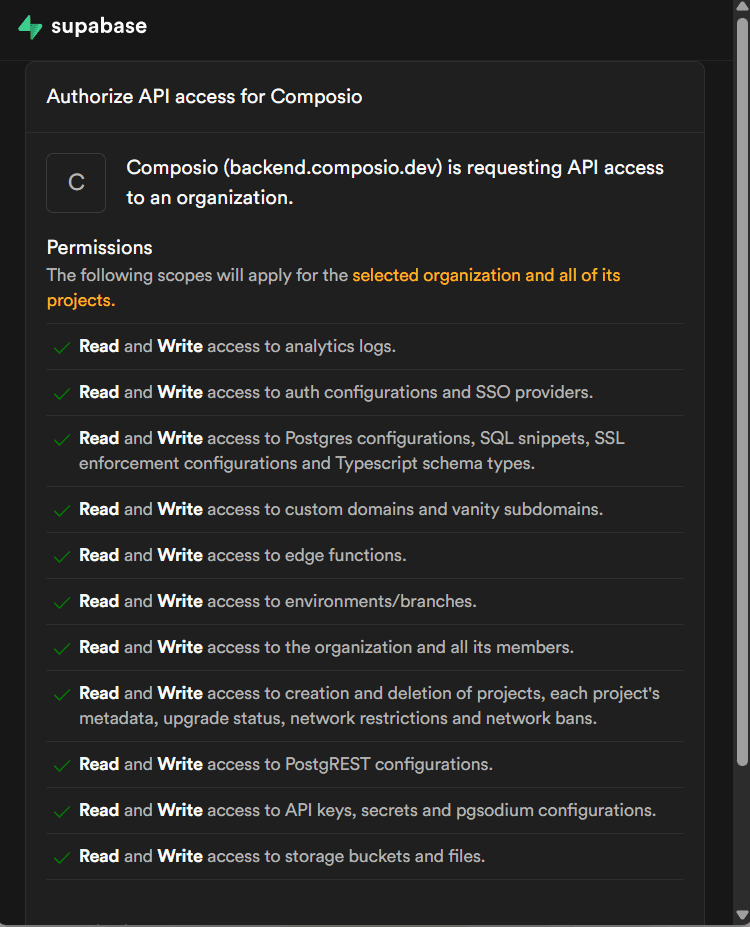The height and width of the screenshot is (927, 750).
Task: Click "Postgres configurations, SQL snippets" text
Action: tap(437, 438)
